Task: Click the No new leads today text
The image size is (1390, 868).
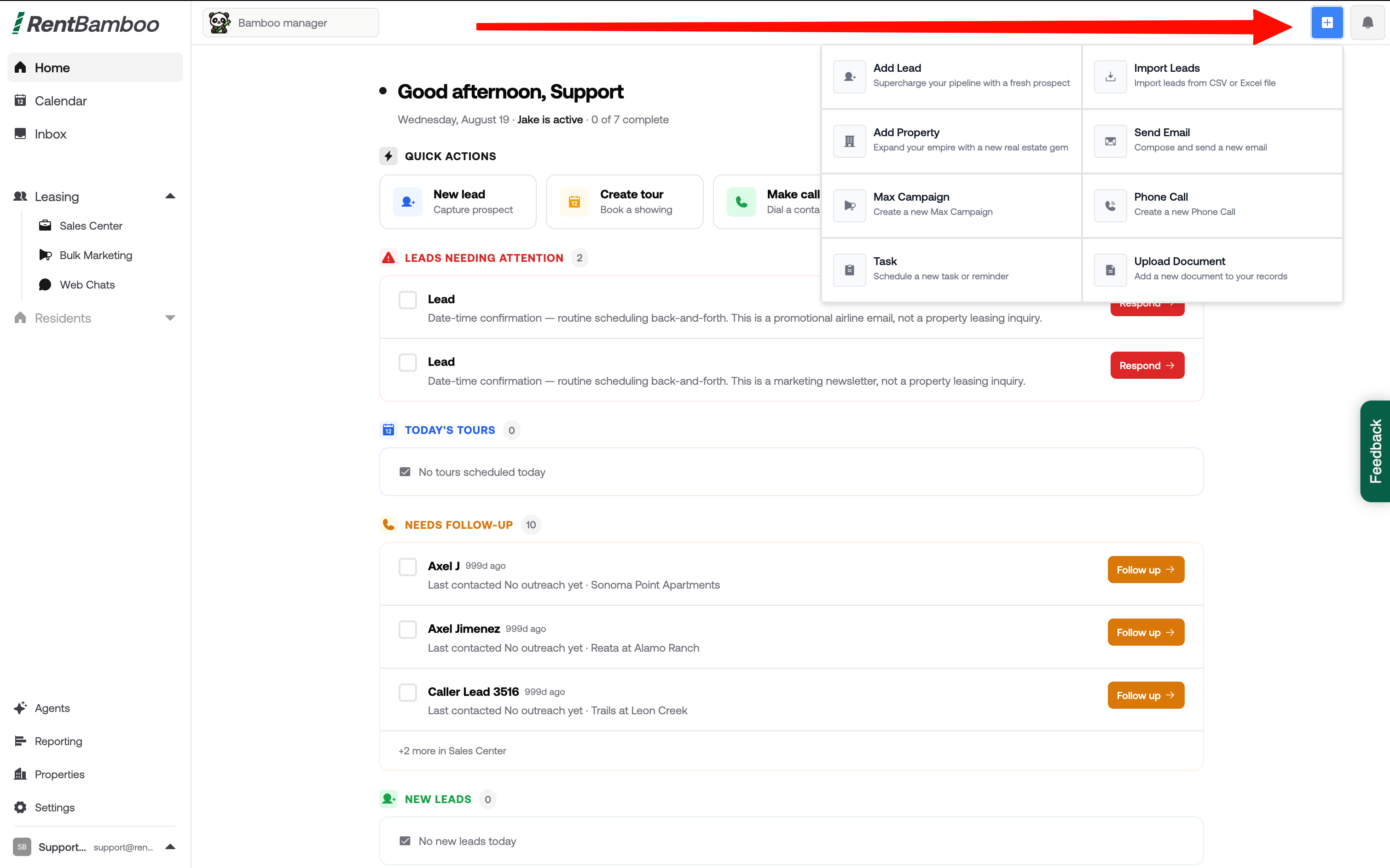Action: [467, 841]
